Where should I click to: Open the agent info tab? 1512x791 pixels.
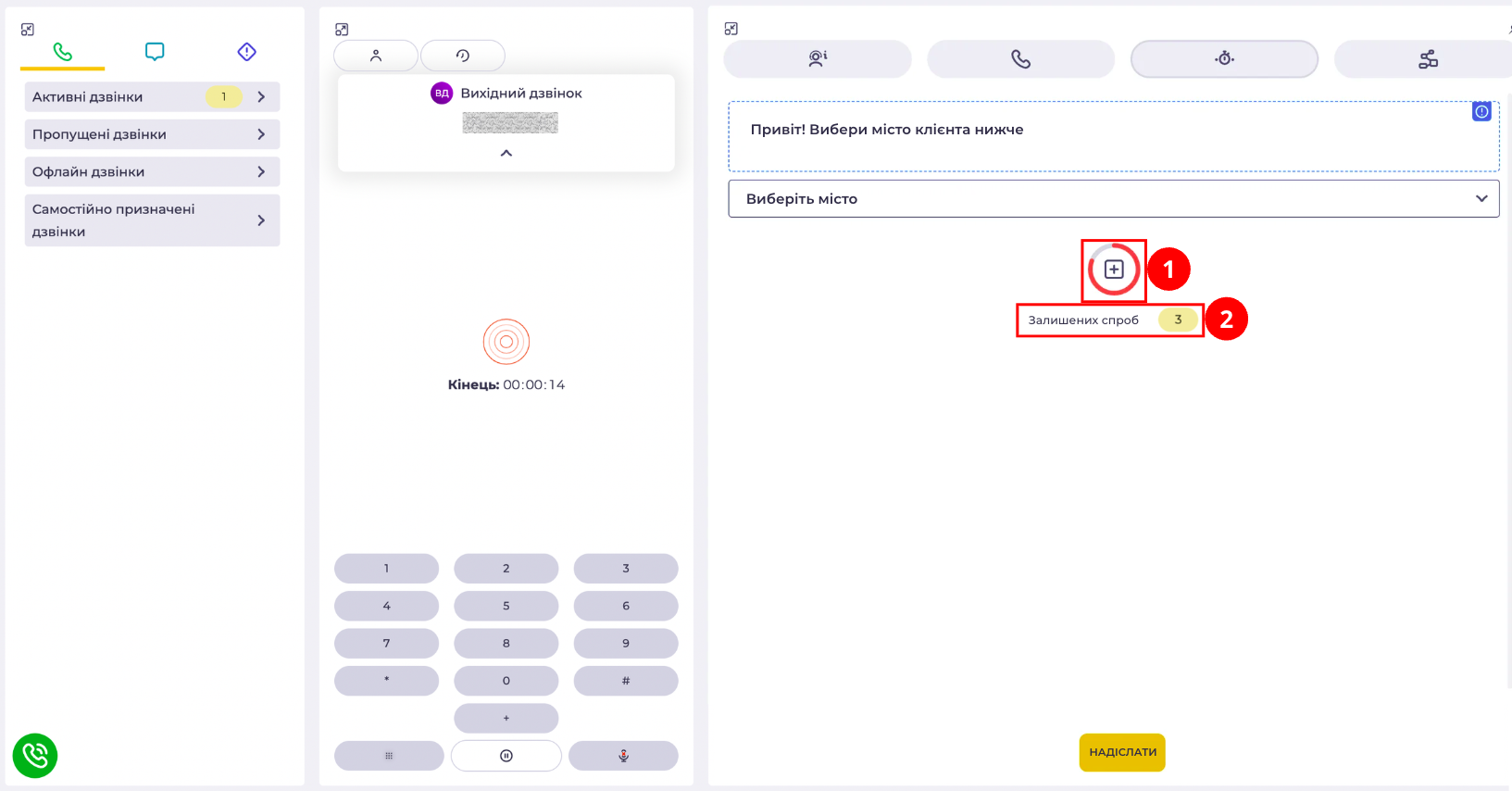point(818,59)
